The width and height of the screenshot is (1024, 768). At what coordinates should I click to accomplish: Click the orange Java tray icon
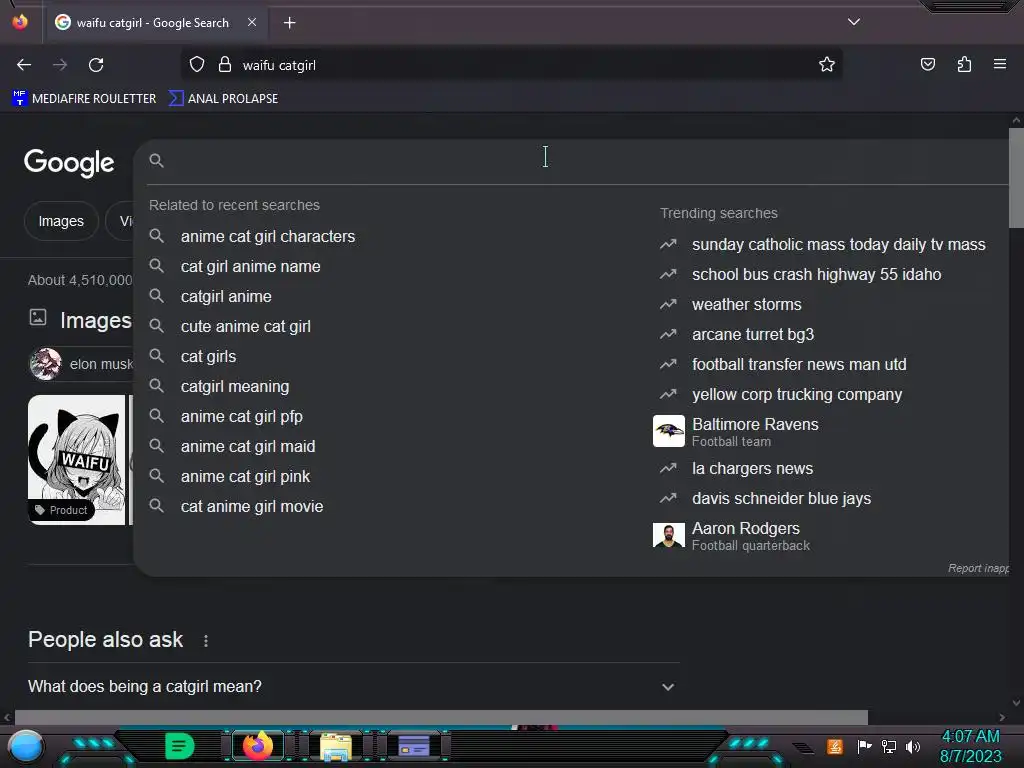pyautogui.click(x=835, y=746)
